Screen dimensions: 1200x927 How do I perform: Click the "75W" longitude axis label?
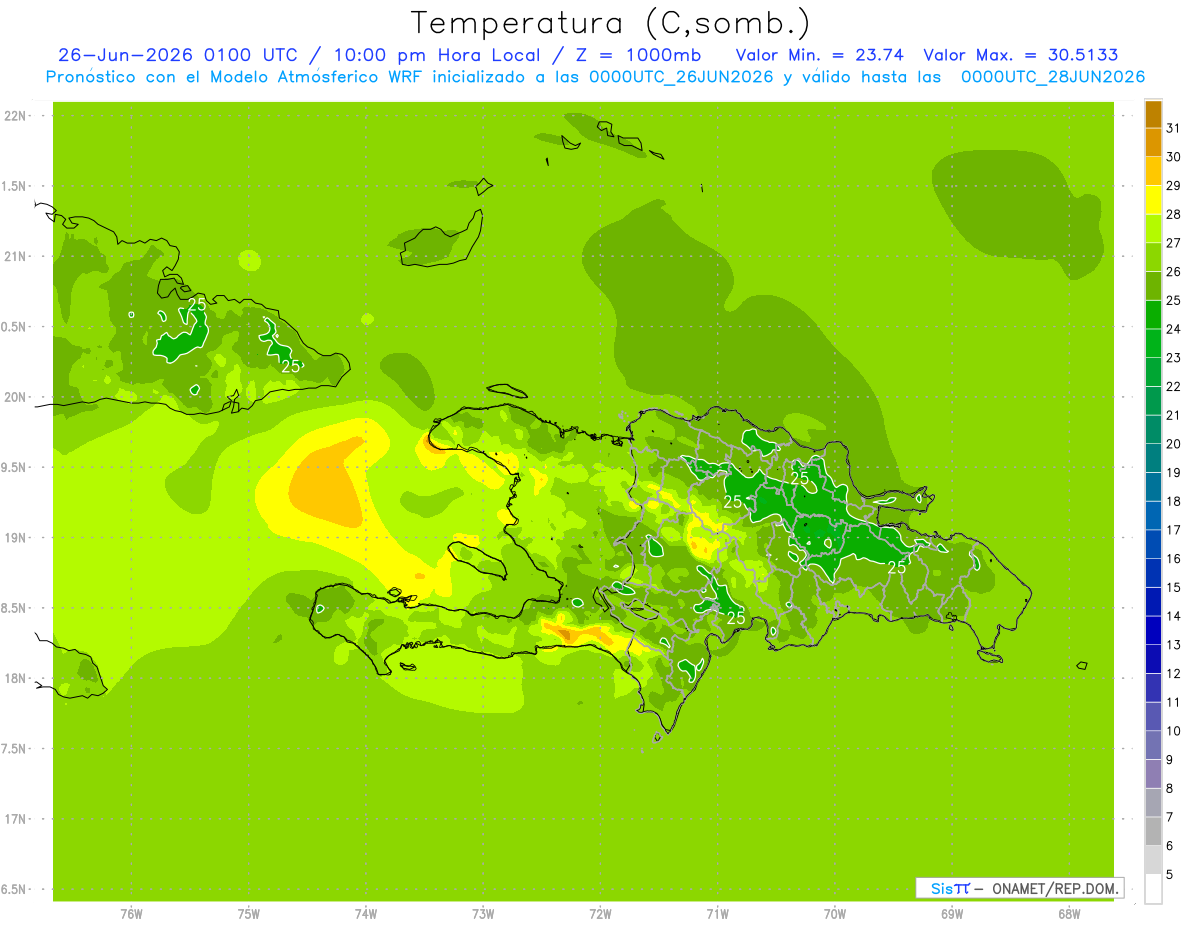(249, 914)
